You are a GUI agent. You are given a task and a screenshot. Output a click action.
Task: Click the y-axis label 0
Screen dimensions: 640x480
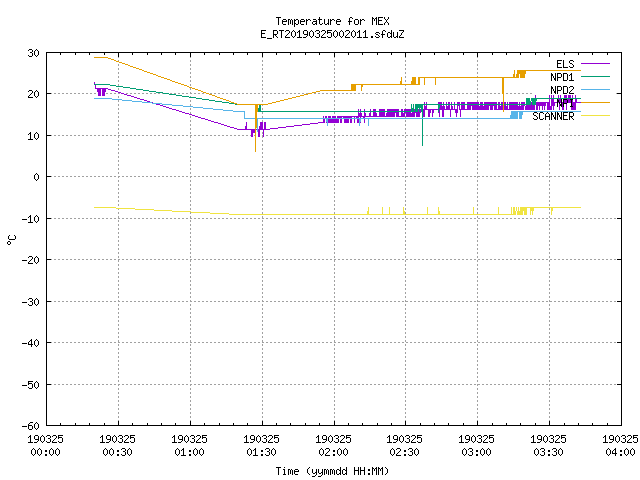(x=36, y=177)
